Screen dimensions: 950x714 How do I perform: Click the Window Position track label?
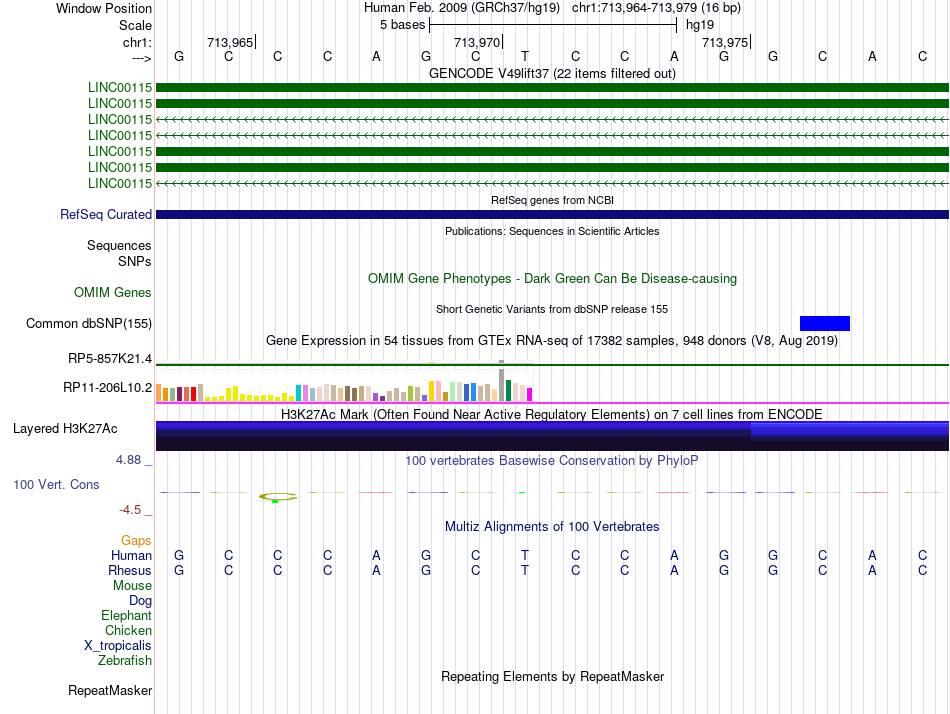click(104, 8)
